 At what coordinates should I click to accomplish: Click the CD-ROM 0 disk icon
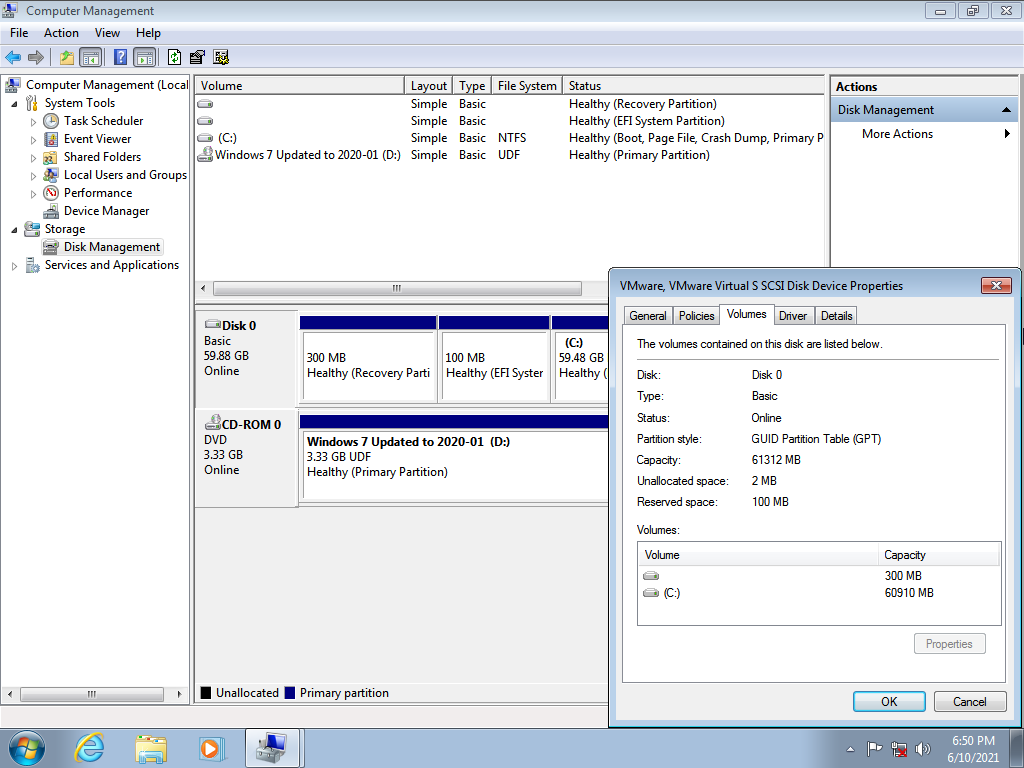pyautogui.click(x=213, y=424)
